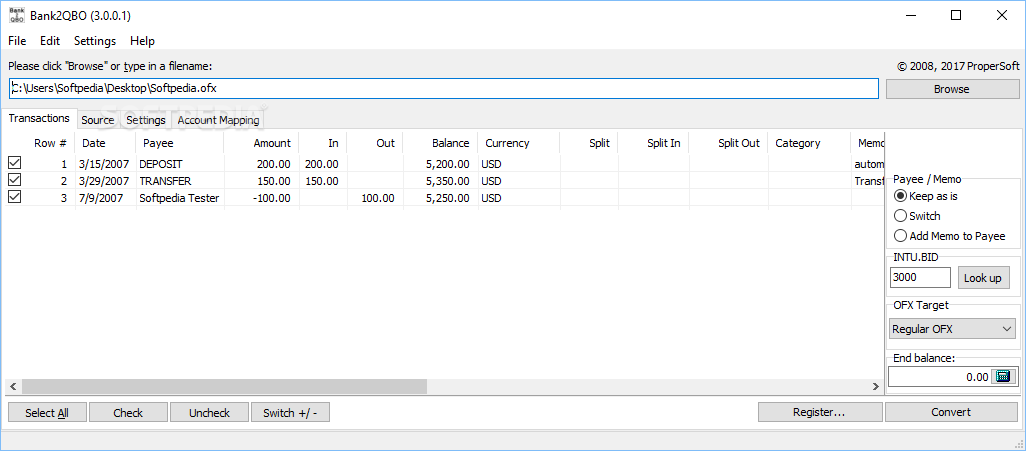Expand the OFX Target dropdown
This screenshot has width=1026, height=451.
[x=952, y=329]
